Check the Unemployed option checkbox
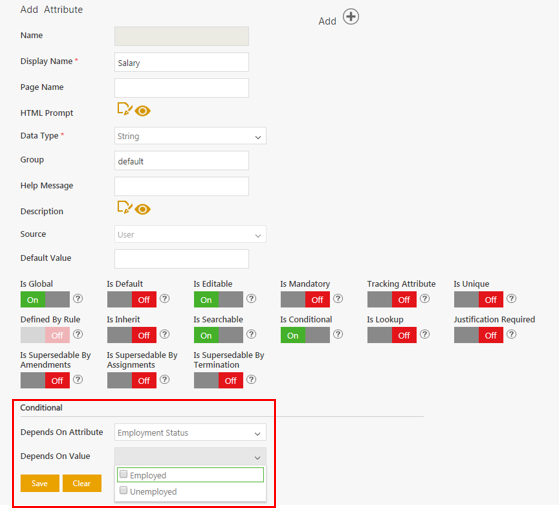Viewport: 560px width, 513px height. tap(123, 490)
